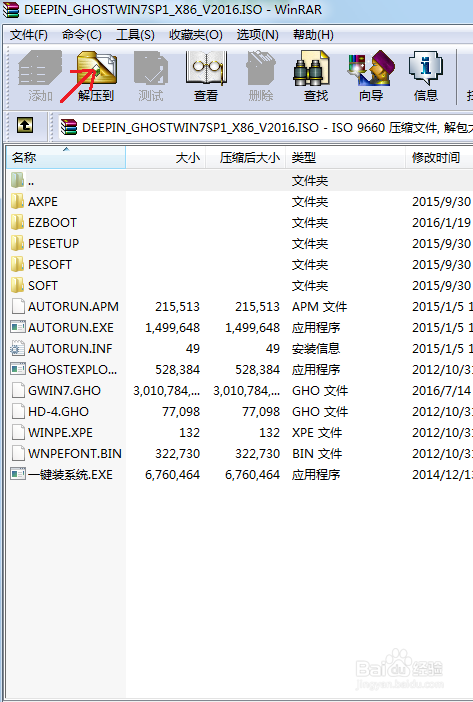Select the SOFT folder icon
Image resolution: width=473 pixels, height=702 pixels.
(x=17, y=286)
